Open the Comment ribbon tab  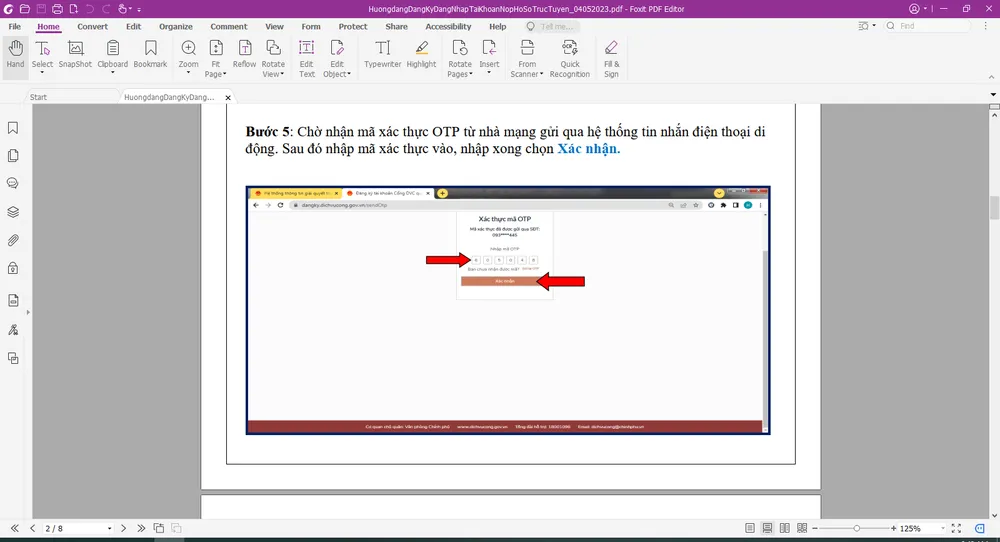[x=228, y=27]
